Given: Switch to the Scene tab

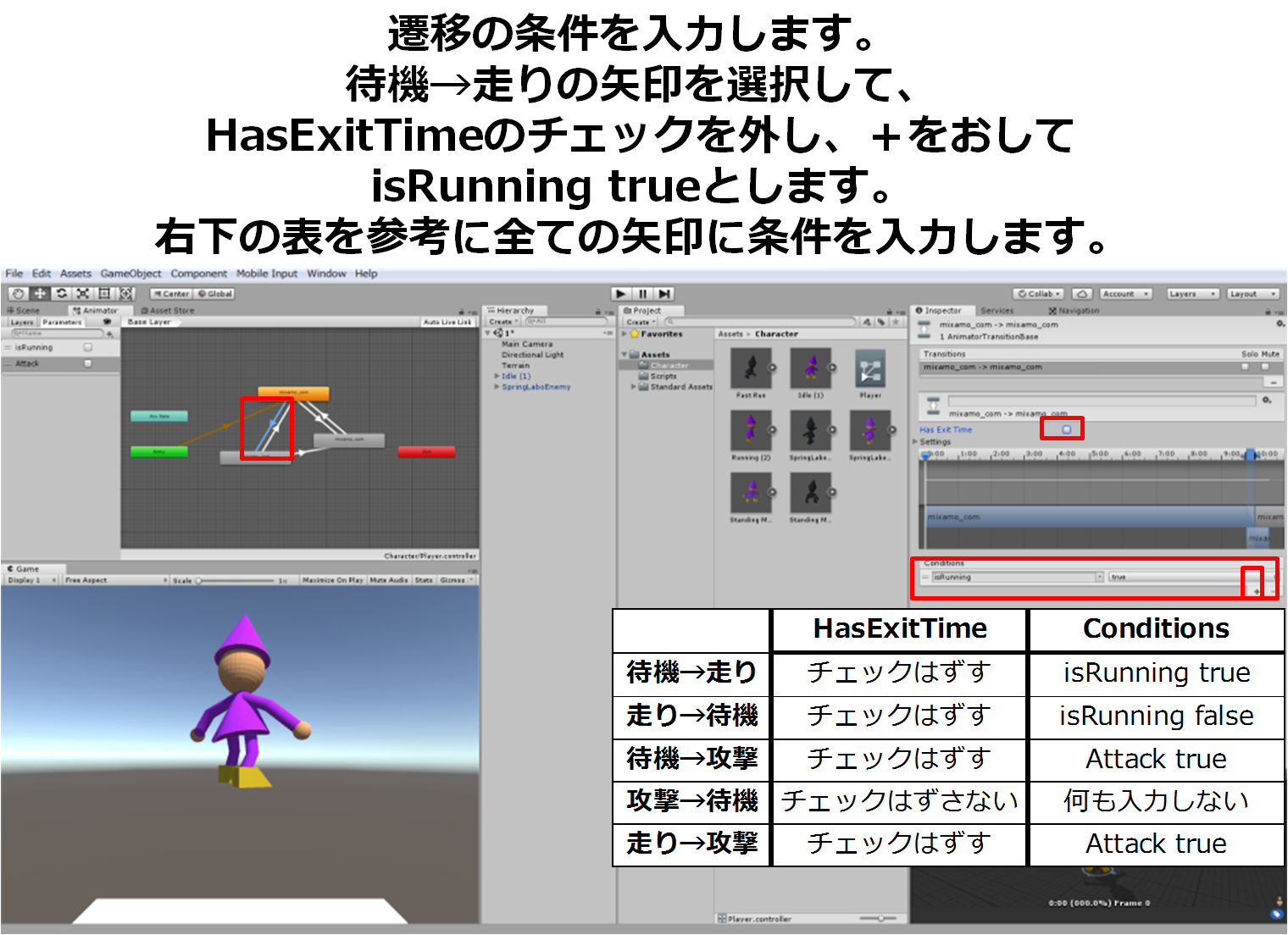Looking at the screenshot, I should 23,311.
